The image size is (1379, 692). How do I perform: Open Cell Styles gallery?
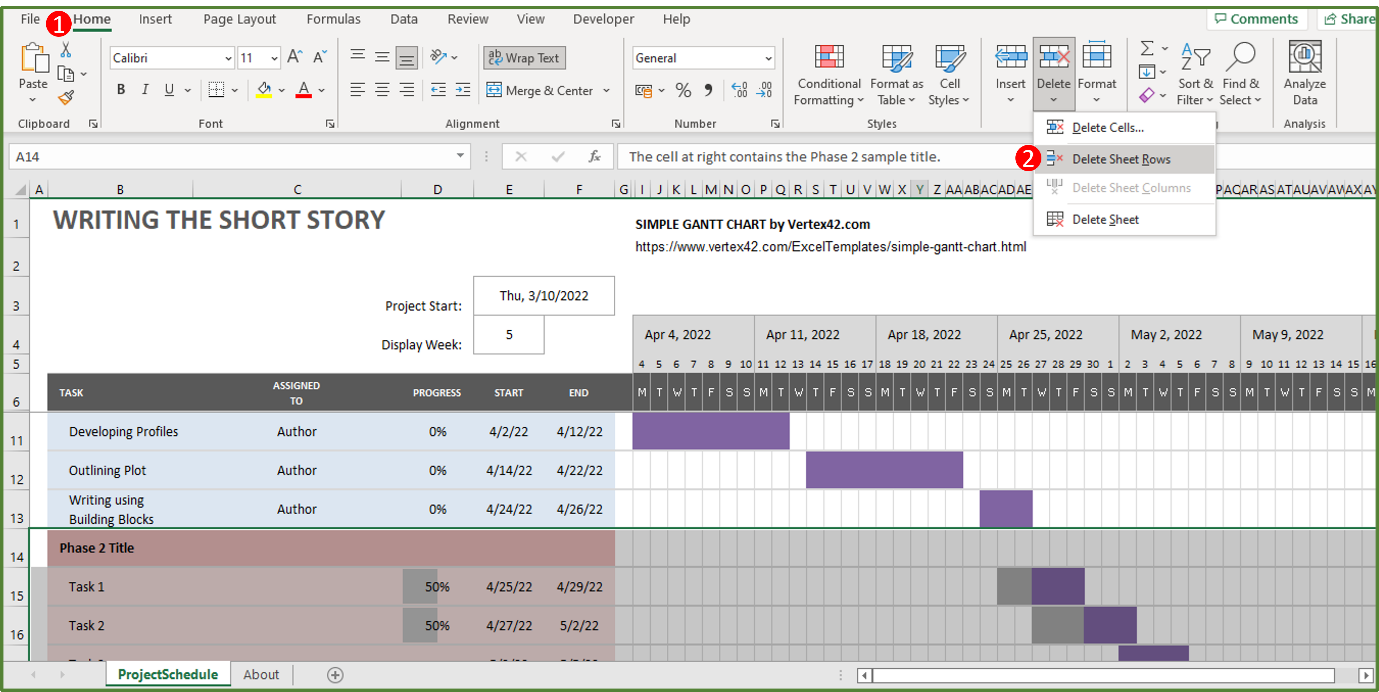pos(948,74)
